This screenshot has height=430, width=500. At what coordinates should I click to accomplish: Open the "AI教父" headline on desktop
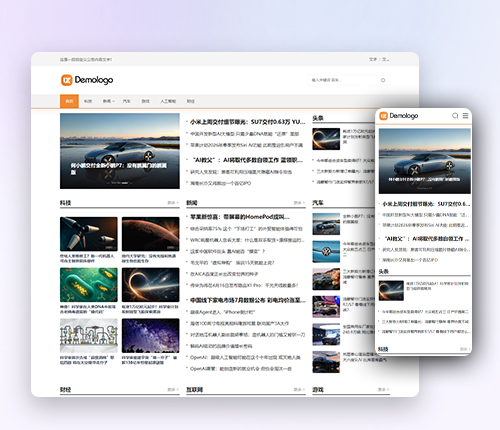[248, 160]
